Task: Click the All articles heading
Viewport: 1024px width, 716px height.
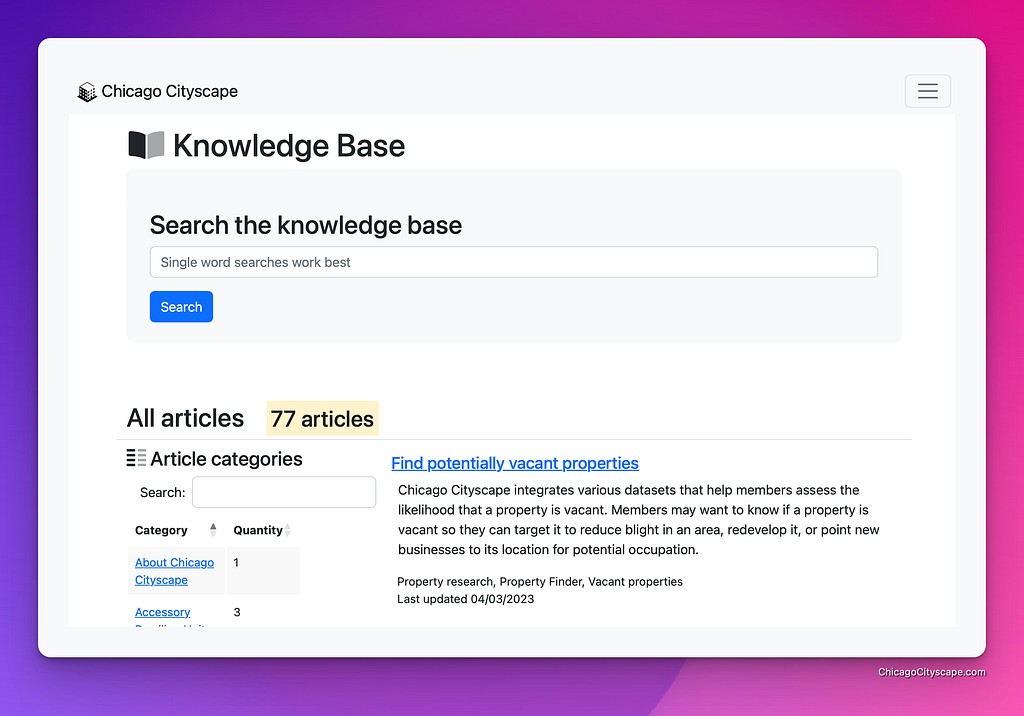Action: [x=185, y=418]
